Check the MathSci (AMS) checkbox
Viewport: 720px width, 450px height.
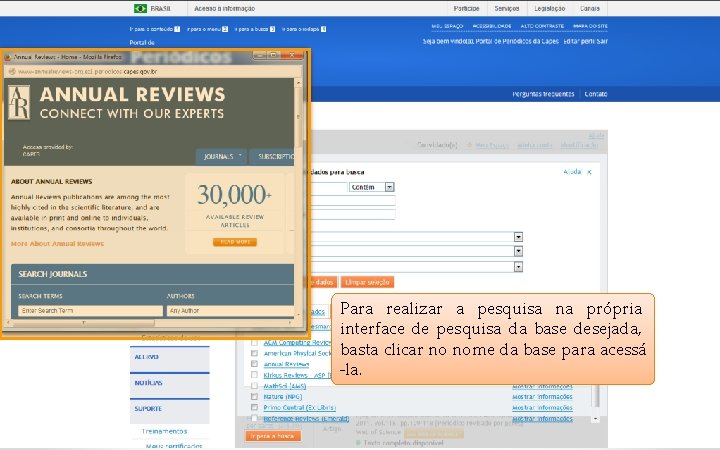[x=254, y=386]
